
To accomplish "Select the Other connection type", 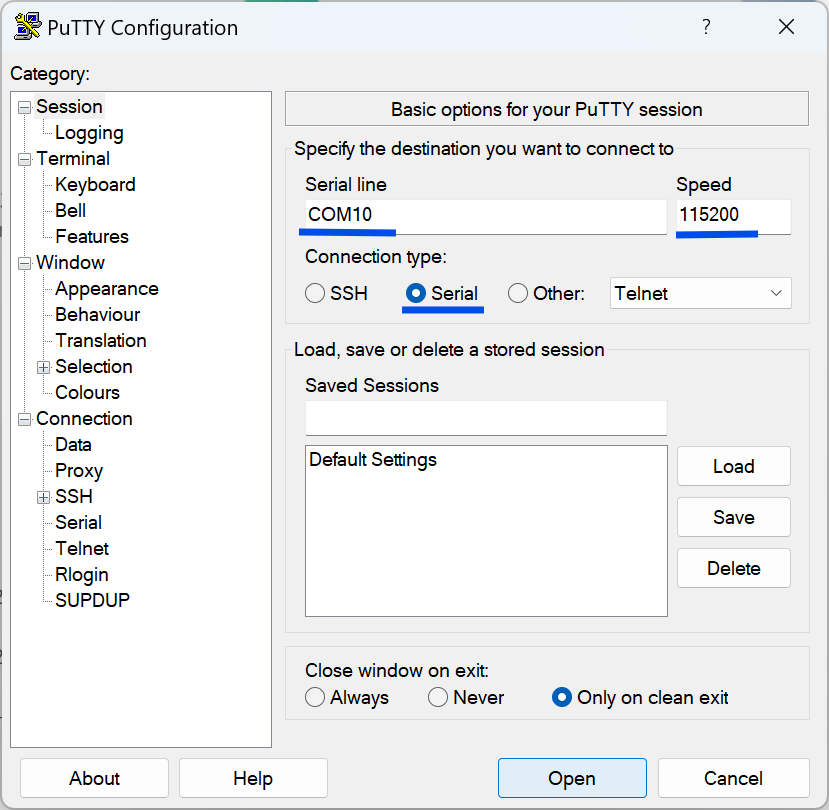I will [x=517, y=293].
